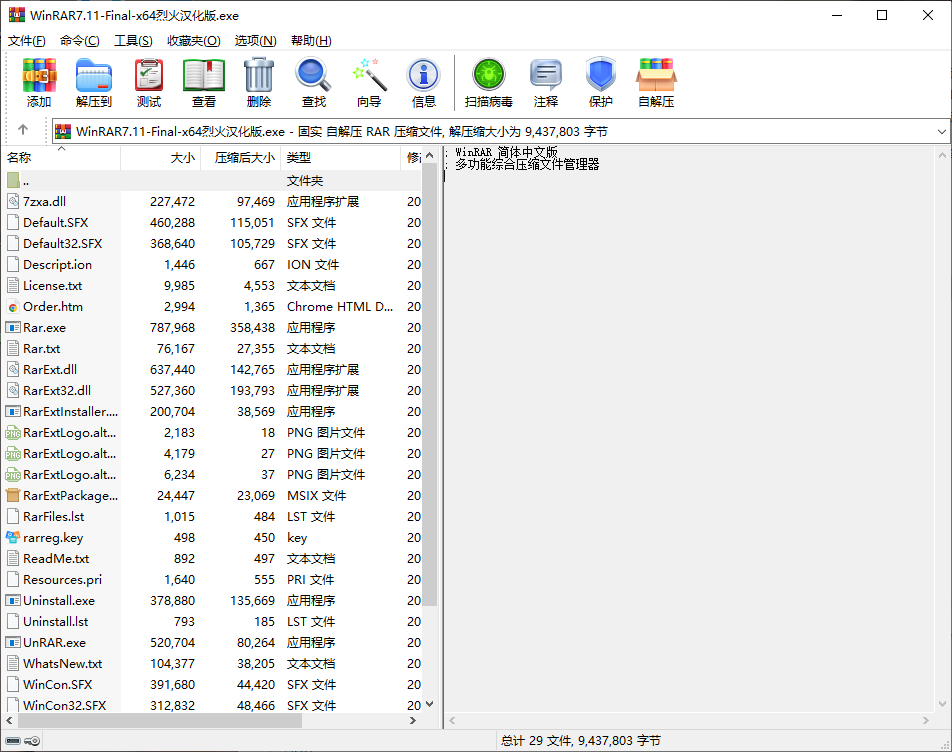
Task: Click the 删除 (Delete) trash icon
Action: pyautogui.click(x=259, y=83)
